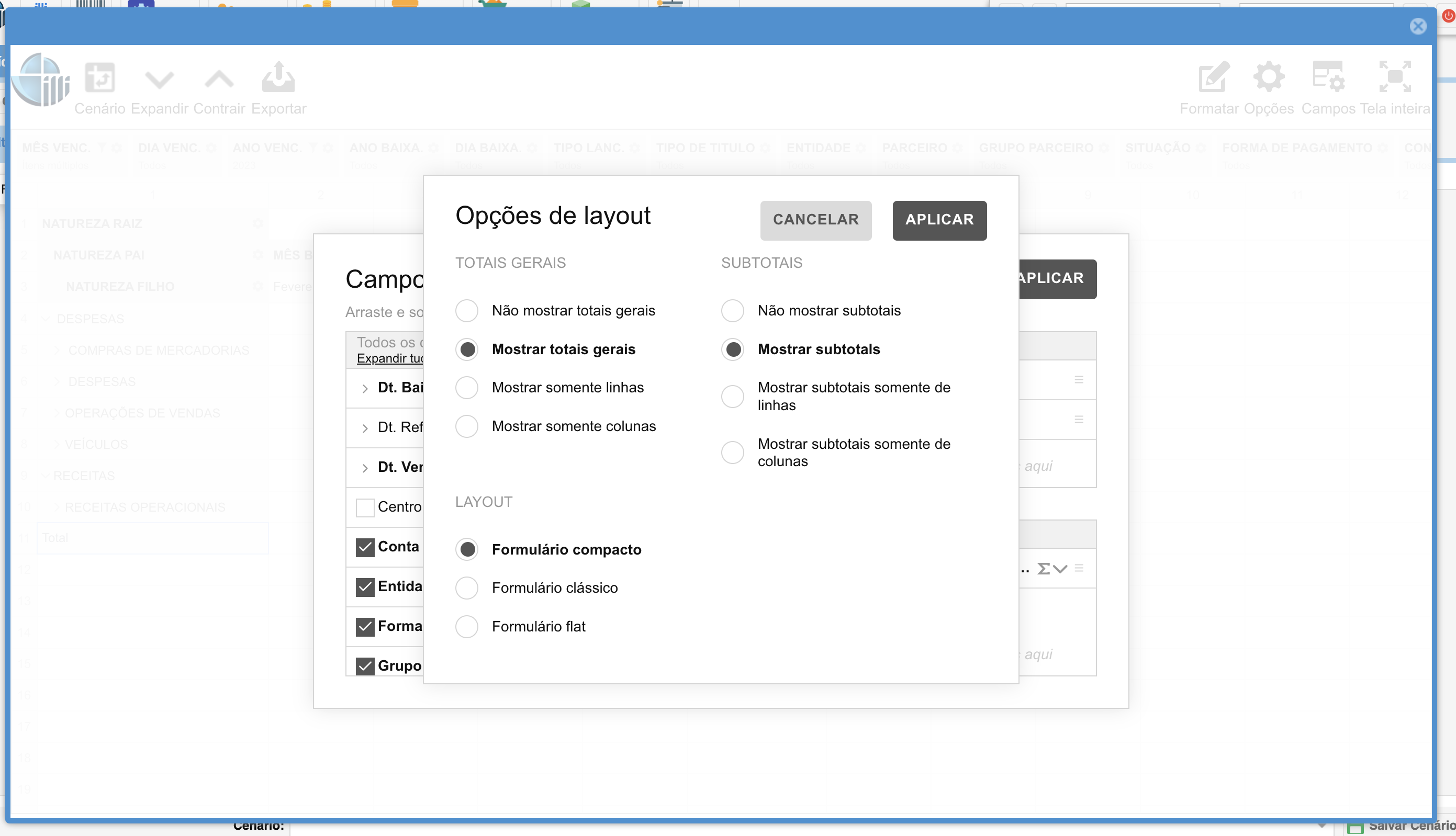Click the Contrair toolbar icon

coord(219,79)
